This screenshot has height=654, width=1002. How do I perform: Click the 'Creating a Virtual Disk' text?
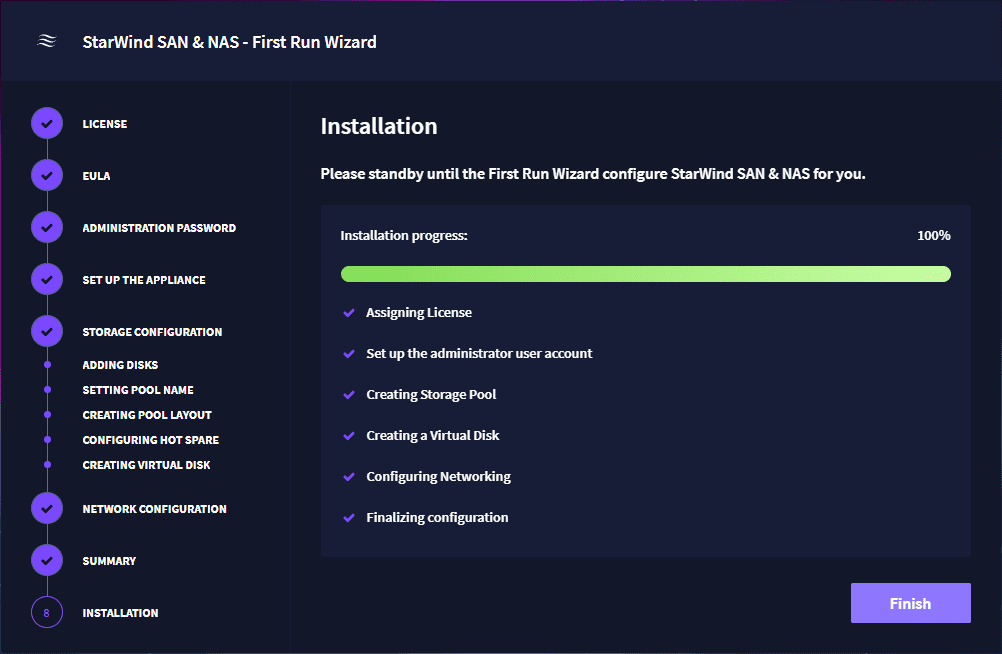[433, 435]
